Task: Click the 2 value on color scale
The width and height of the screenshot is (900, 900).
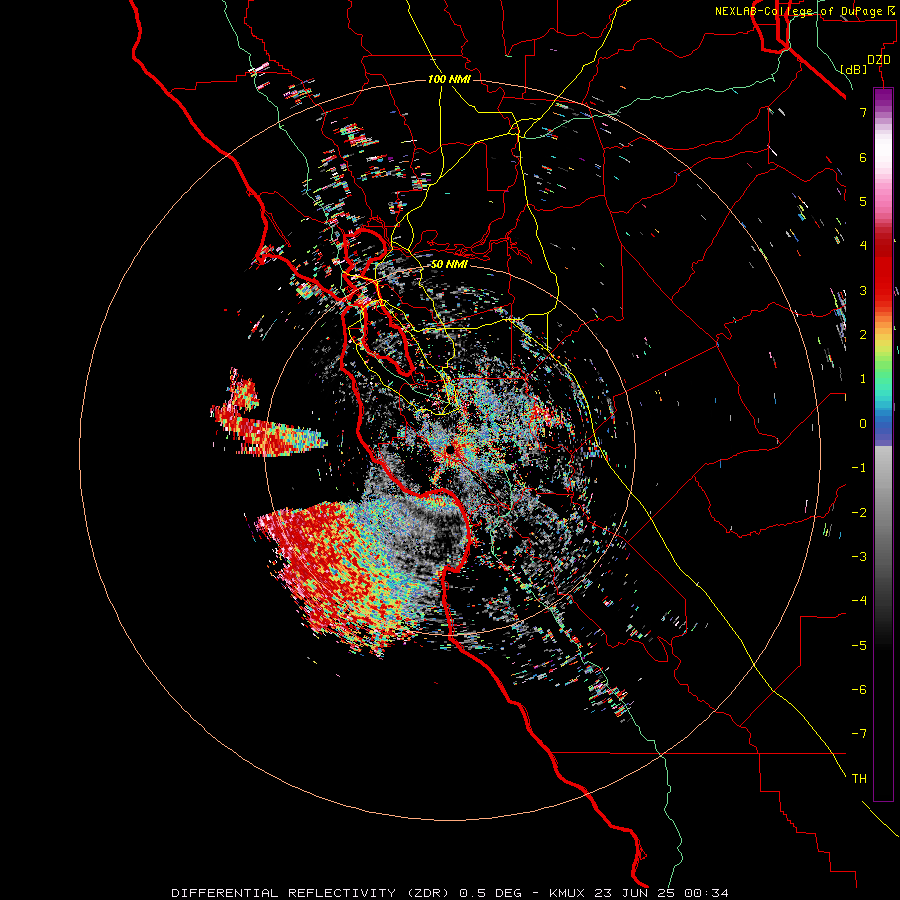Action: pyautogui.click(x=863, y=335)
